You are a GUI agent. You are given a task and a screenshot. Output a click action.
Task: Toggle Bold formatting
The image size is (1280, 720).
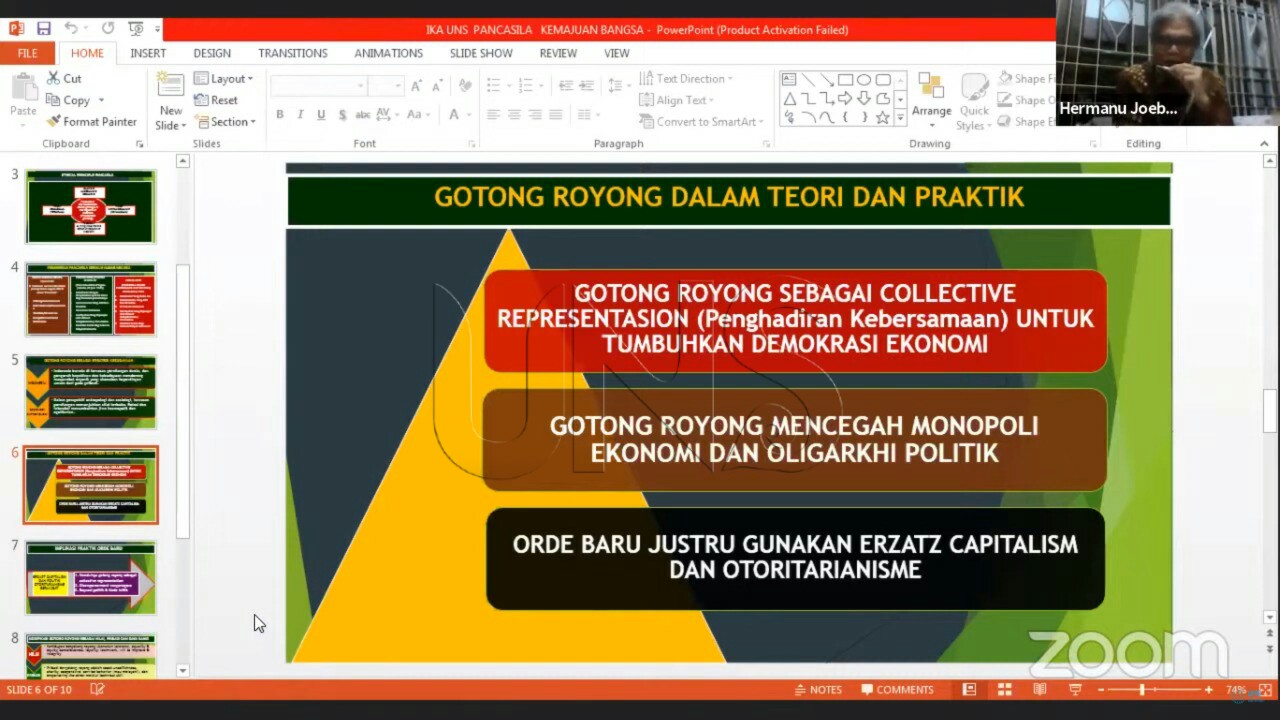click(280, 115)
